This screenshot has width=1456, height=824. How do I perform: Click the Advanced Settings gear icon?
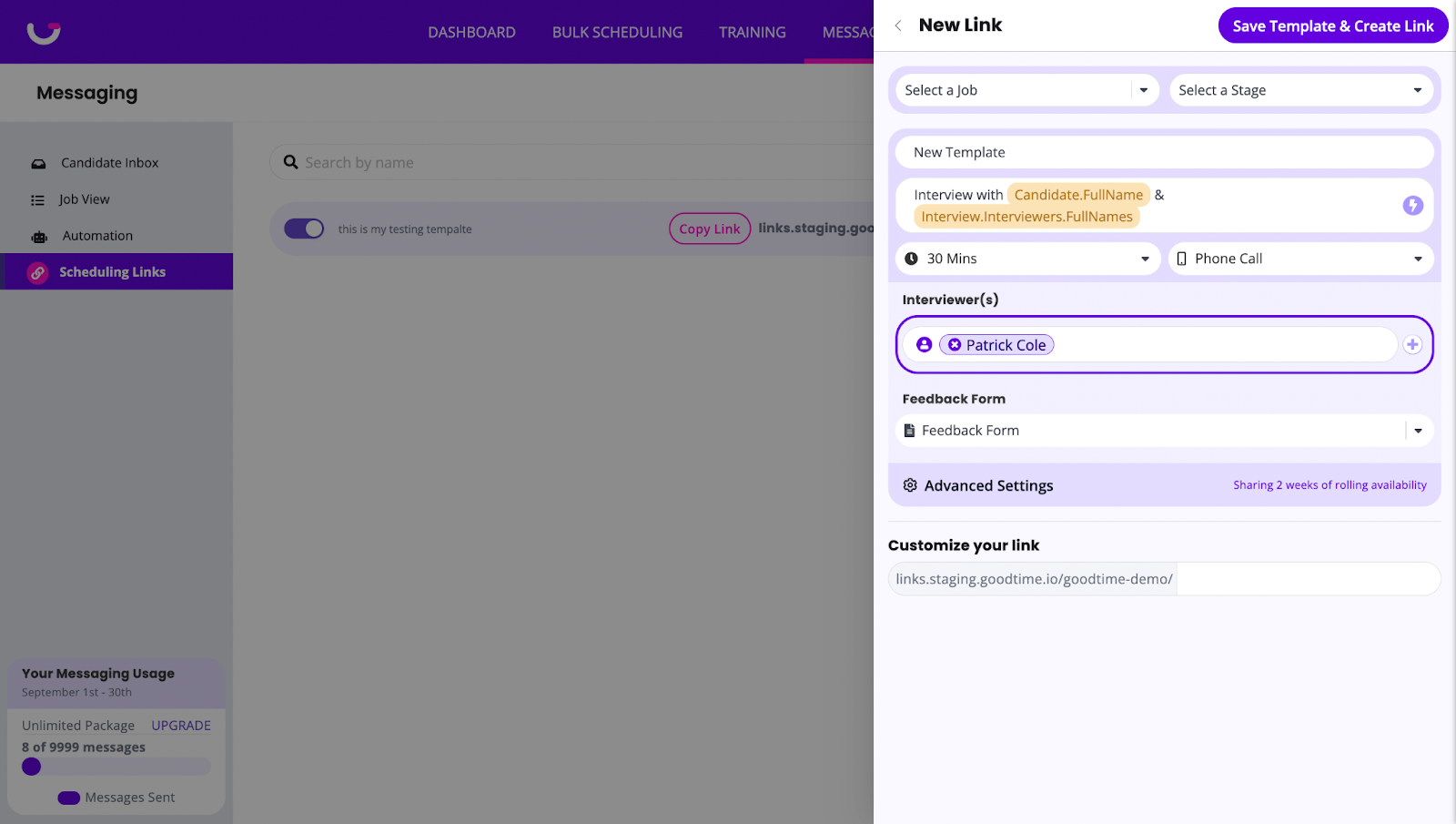tap(910, 485)
